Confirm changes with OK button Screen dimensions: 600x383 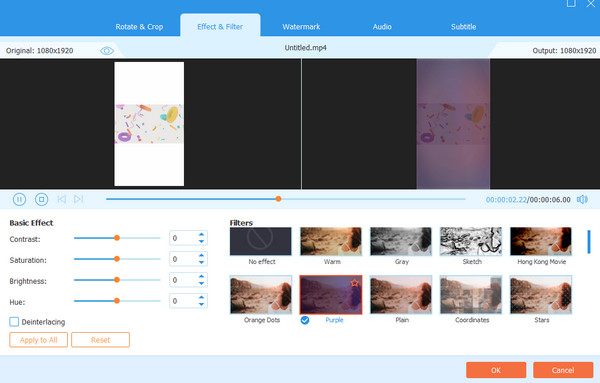point(496,370)
